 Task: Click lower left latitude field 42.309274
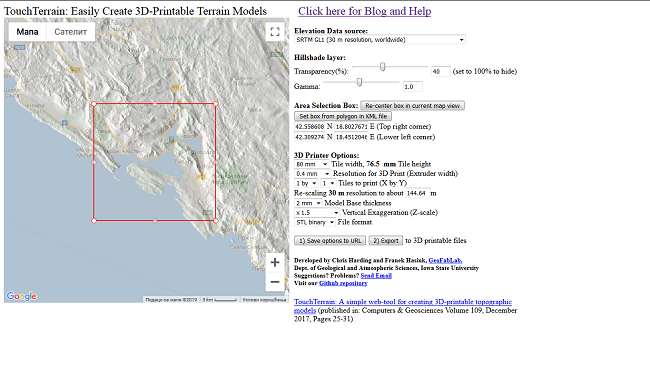tap(309, 137)
